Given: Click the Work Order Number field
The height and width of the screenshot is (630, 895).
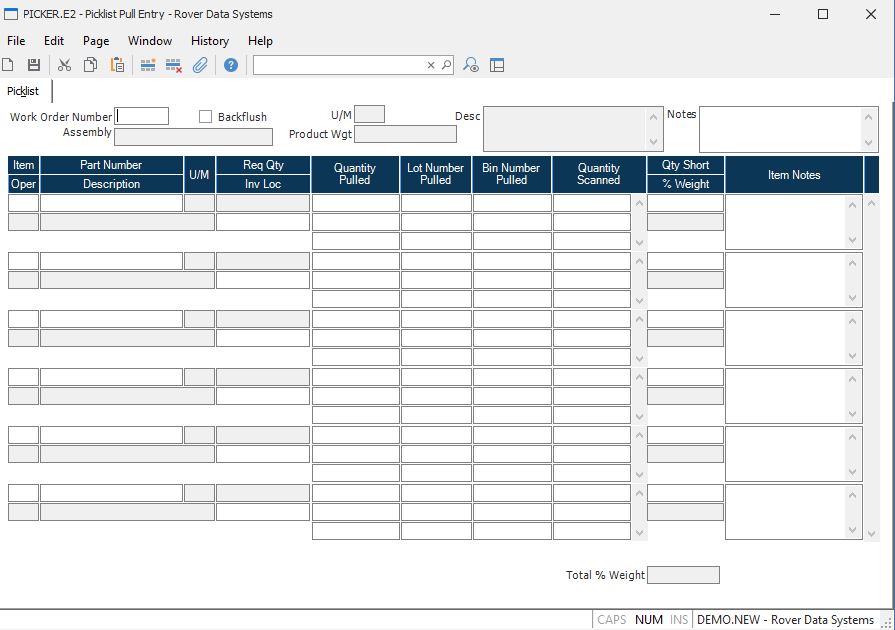Looking at the screenshot, I should (142, 116).
